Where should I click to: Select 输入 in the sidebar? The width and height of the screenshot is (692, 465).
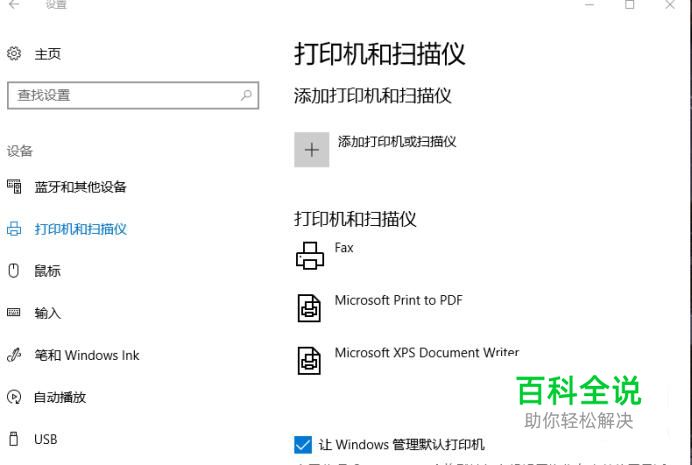(48, 313)
